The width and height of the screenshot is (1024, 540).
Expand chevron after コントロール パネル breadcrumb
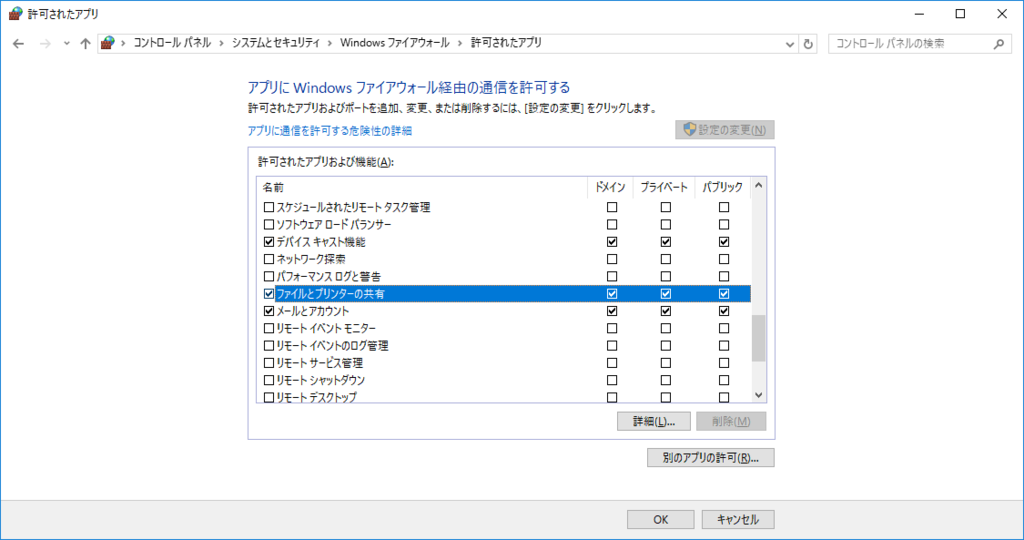click(221, 43)
